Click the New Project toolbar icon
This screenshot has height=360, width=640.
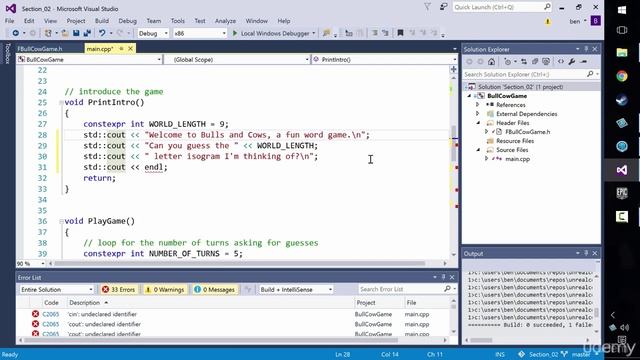point(48,33)
